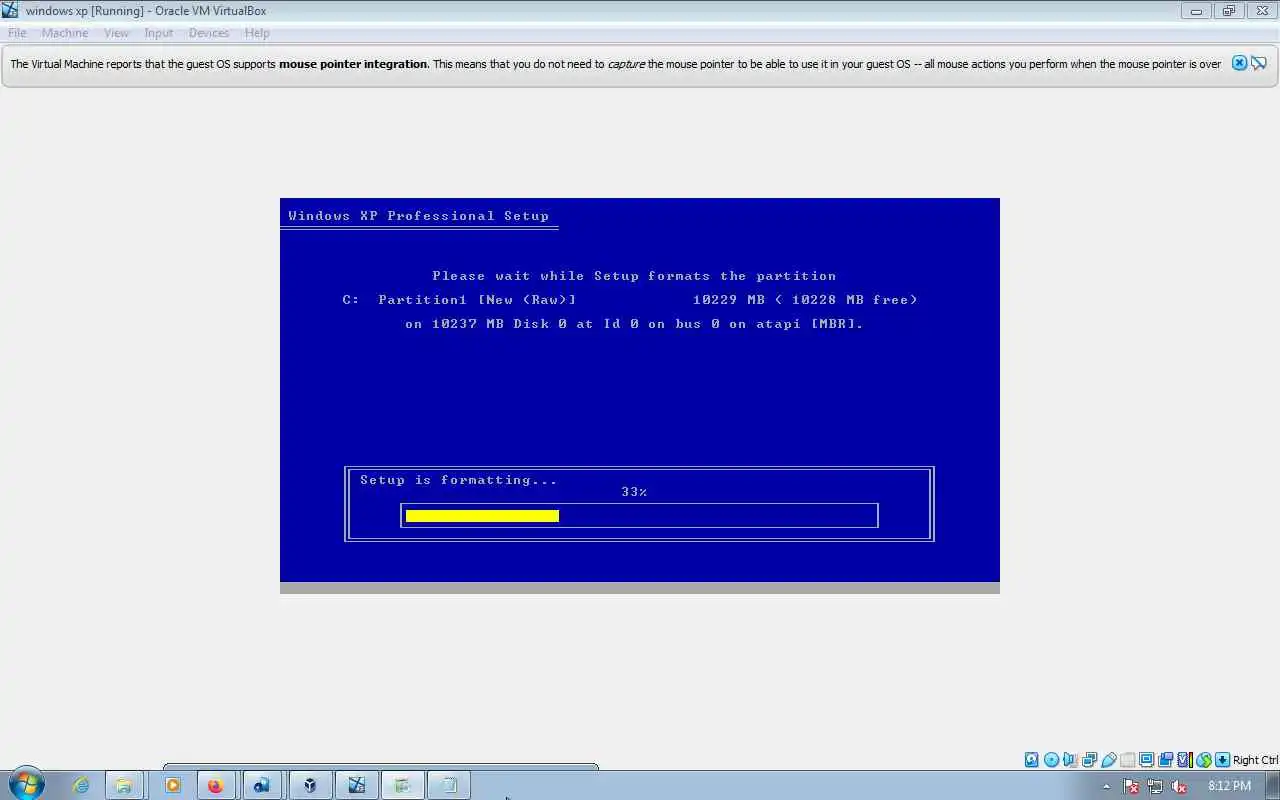1280x800 pixels.
Task: Show hidden system tray icons
Action: click(x=1106, y=786)
